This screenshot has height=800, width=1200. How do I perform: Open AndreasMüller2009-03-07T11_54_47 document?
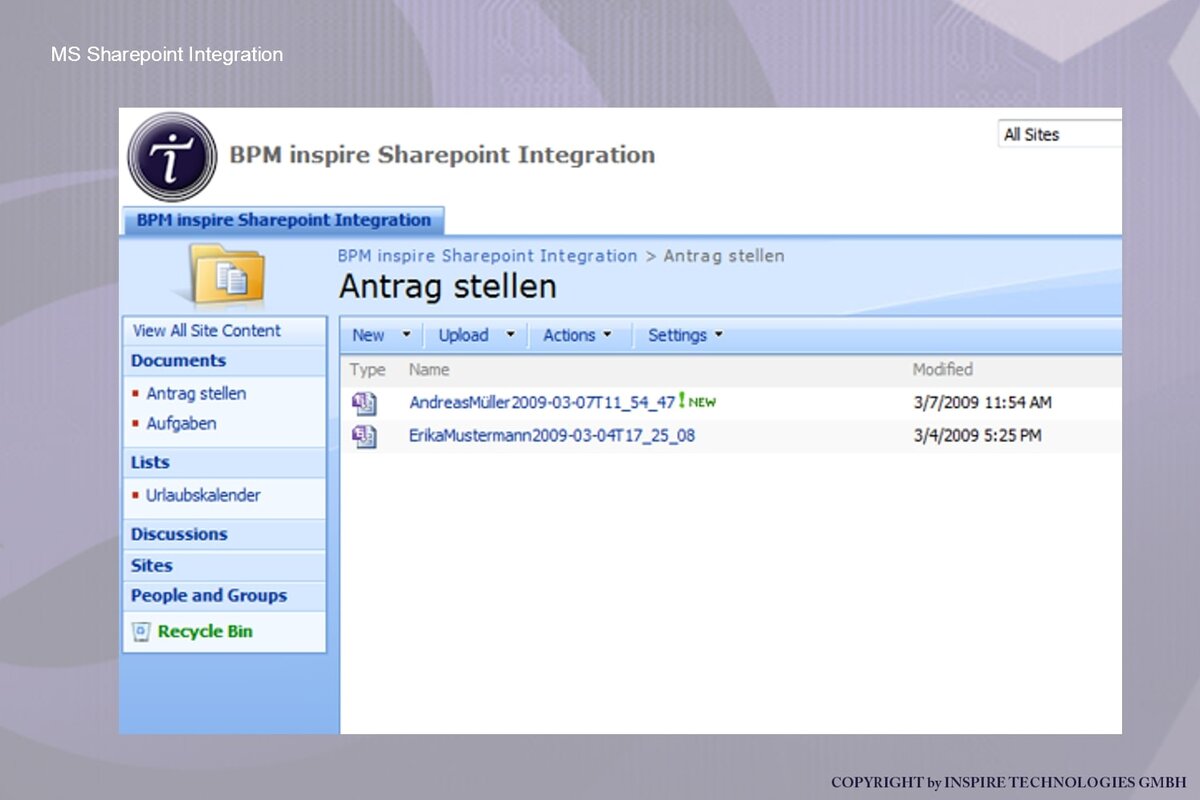point(543,403)
